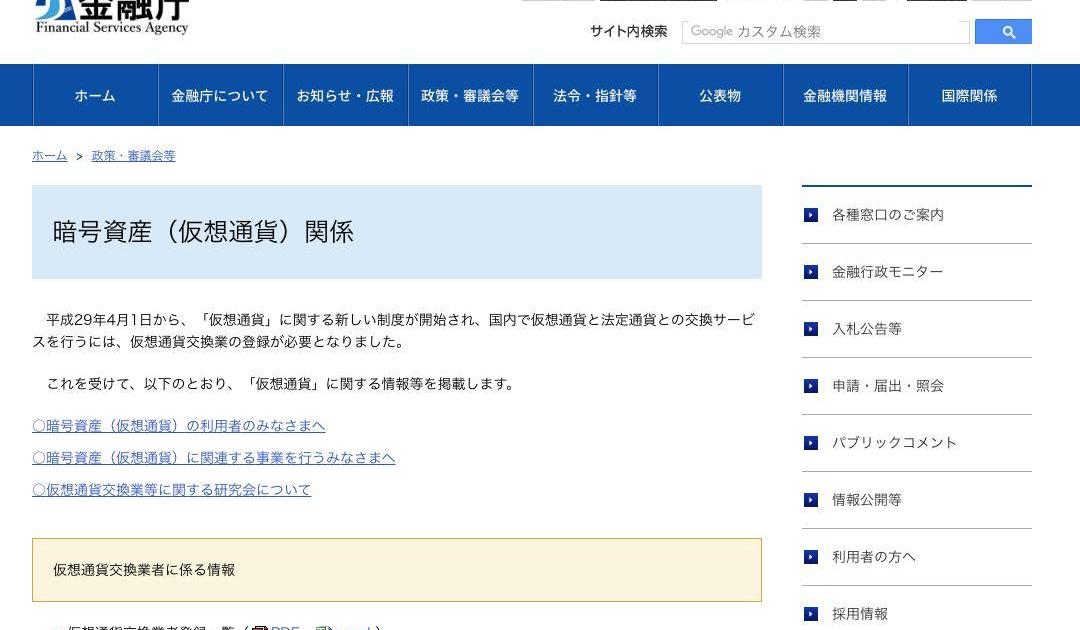The image size is (1080, 630).
Task: Open link 仮想通貨交換業等に関する研究会について
Action: (x=172, y=490)
